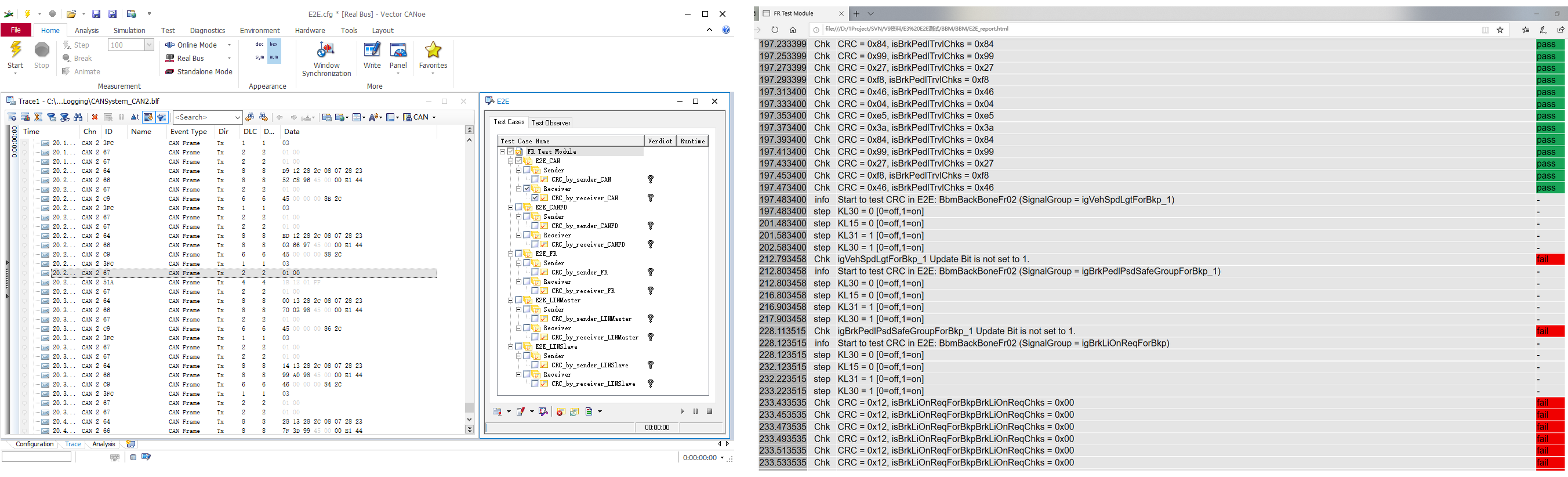Collapse the E2E_FR tree node
This screenshot has height=477, width=1568.
pyautogui.click(x=511, y=254)
